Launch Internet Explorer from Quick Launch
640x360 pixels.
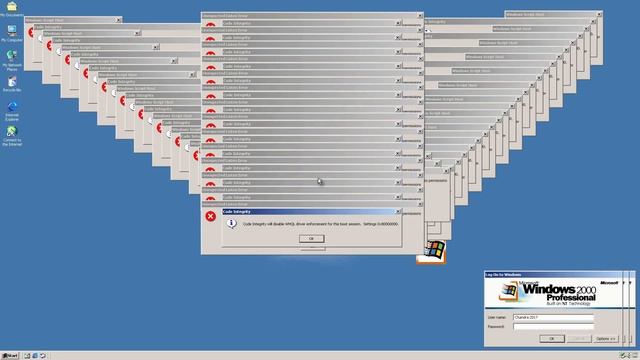pos(35,356)
